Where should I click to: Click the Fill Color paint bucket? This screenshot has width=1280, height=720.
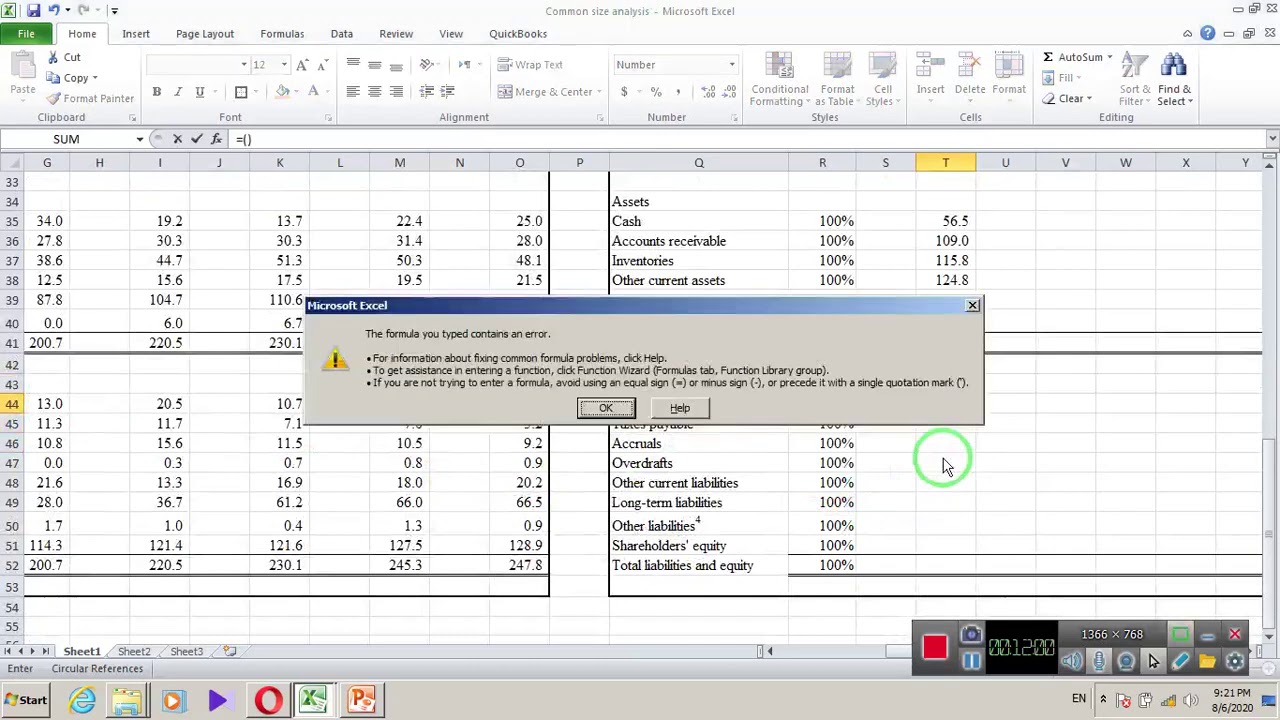coord(282,92)
